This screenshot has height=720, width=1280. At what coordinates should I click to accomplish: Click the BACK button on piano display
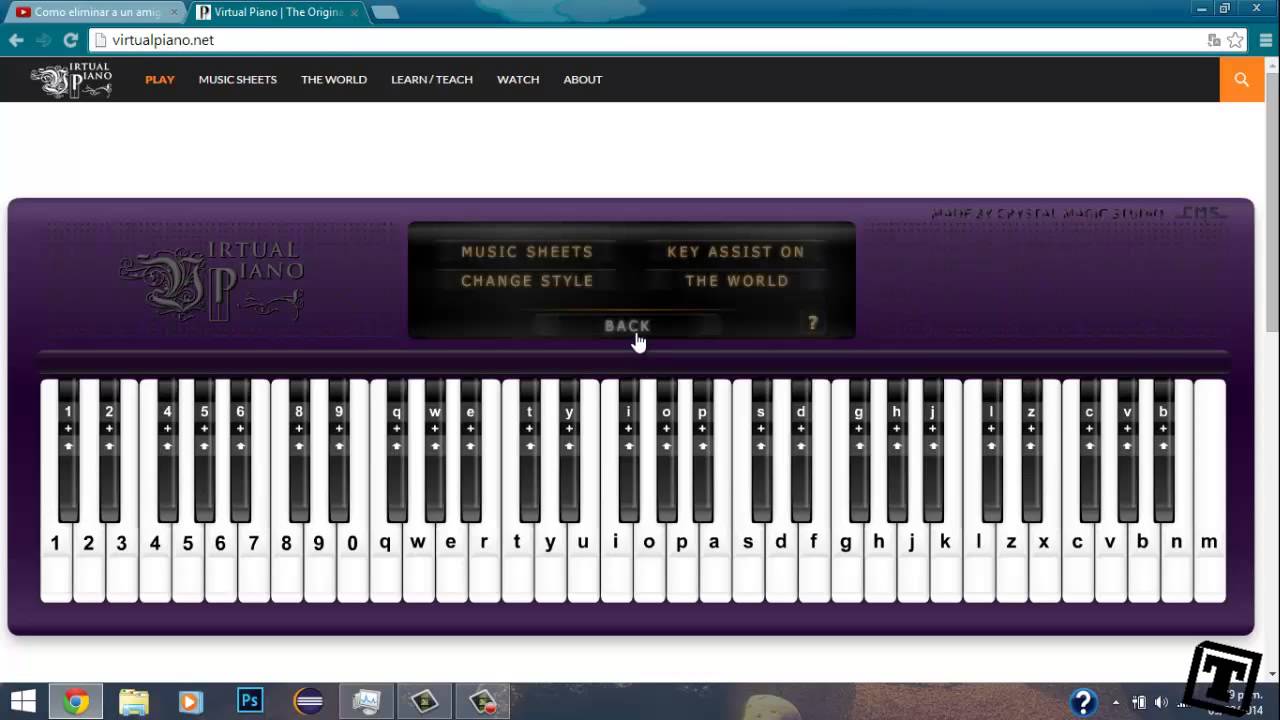point(627,326)
